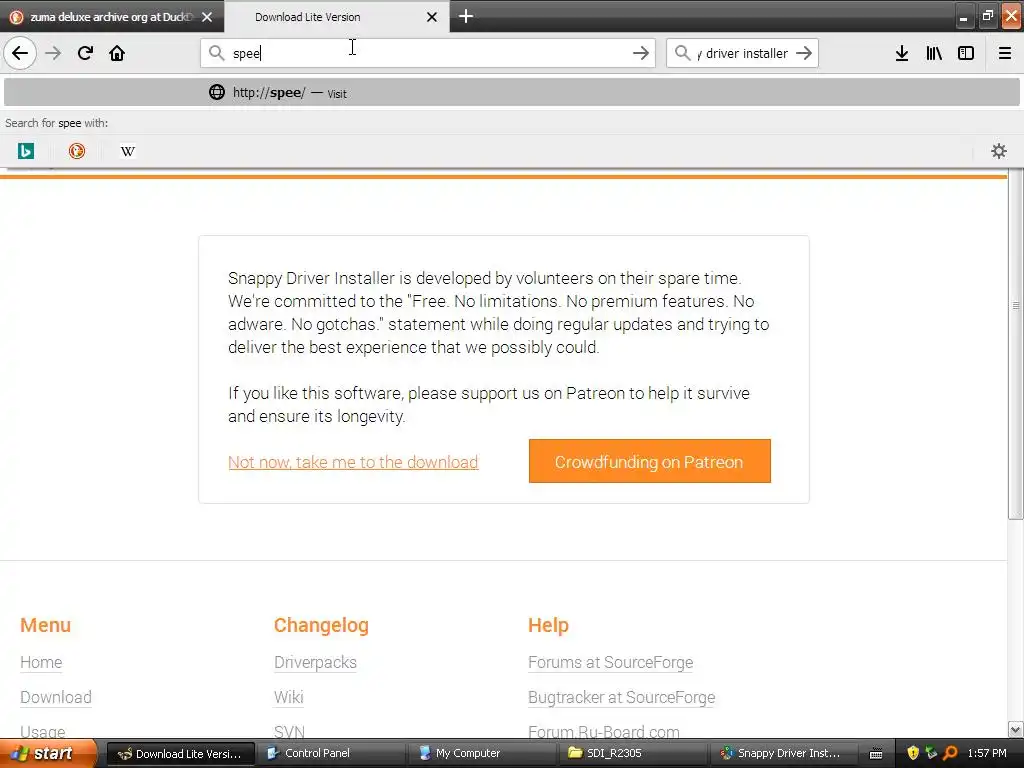1024x768 pixels.
Task: Click the on-screen keyboard tray icon
Action: pyautogui.click(x=876, y=754)
